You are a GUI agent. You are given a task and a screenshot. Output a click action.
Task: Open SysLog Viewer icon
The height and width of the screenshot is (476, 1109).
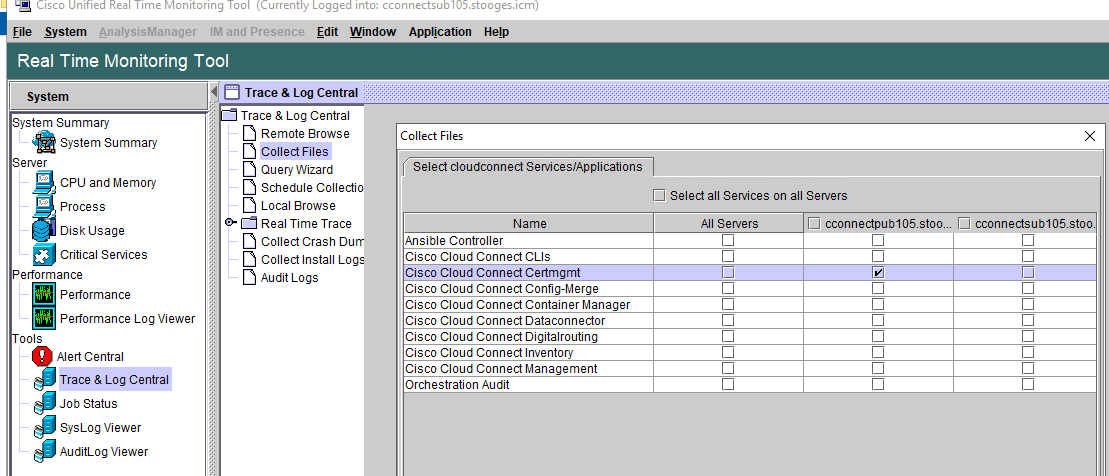tap(44, 428)
